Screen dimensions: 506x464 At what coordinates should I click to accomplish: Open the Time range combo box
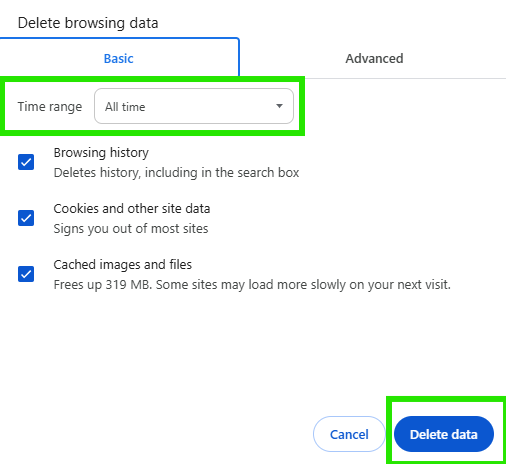point(194,106)
